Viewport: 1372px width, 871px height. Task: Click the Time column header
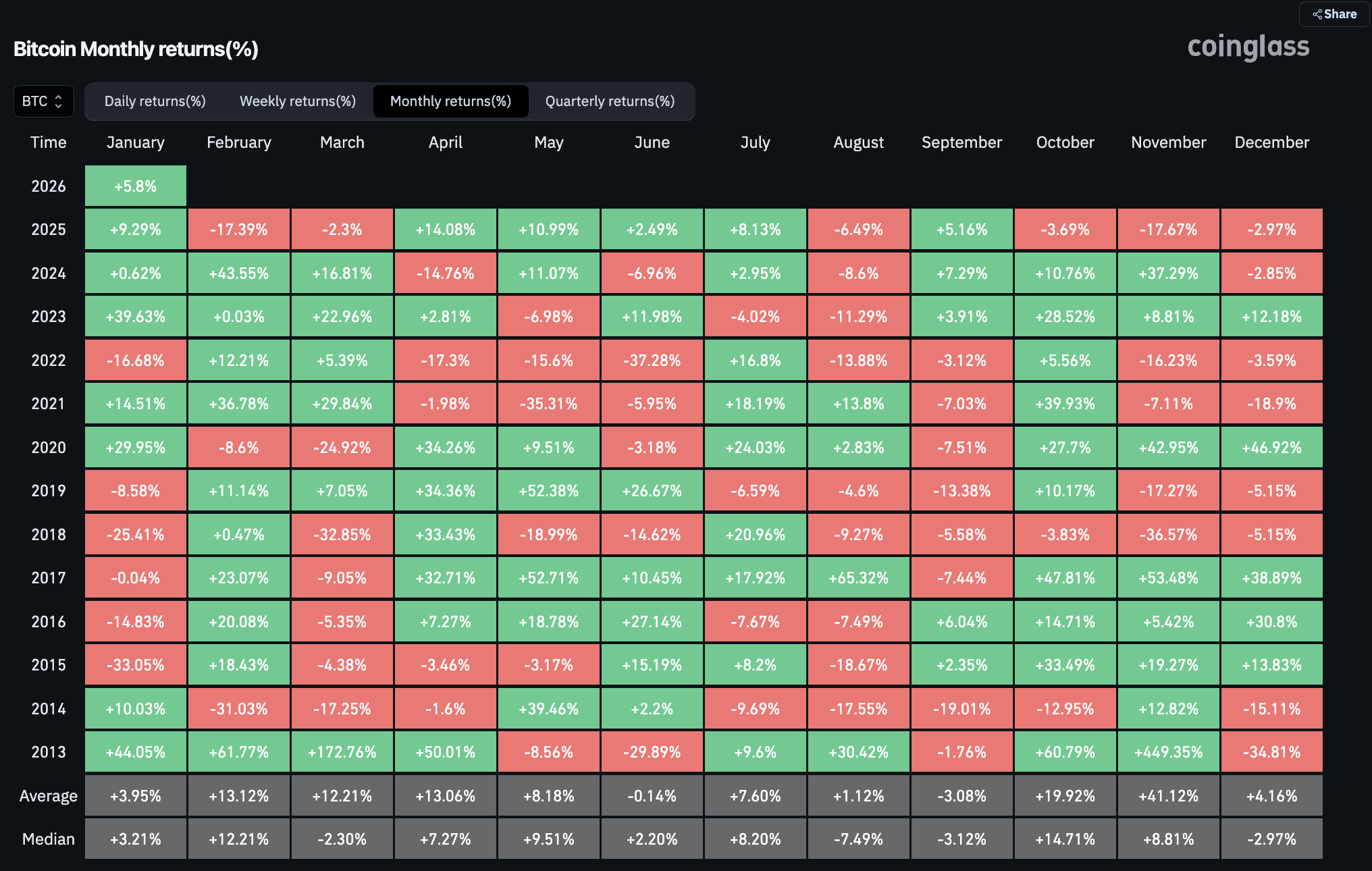click(x=48, y=142)
